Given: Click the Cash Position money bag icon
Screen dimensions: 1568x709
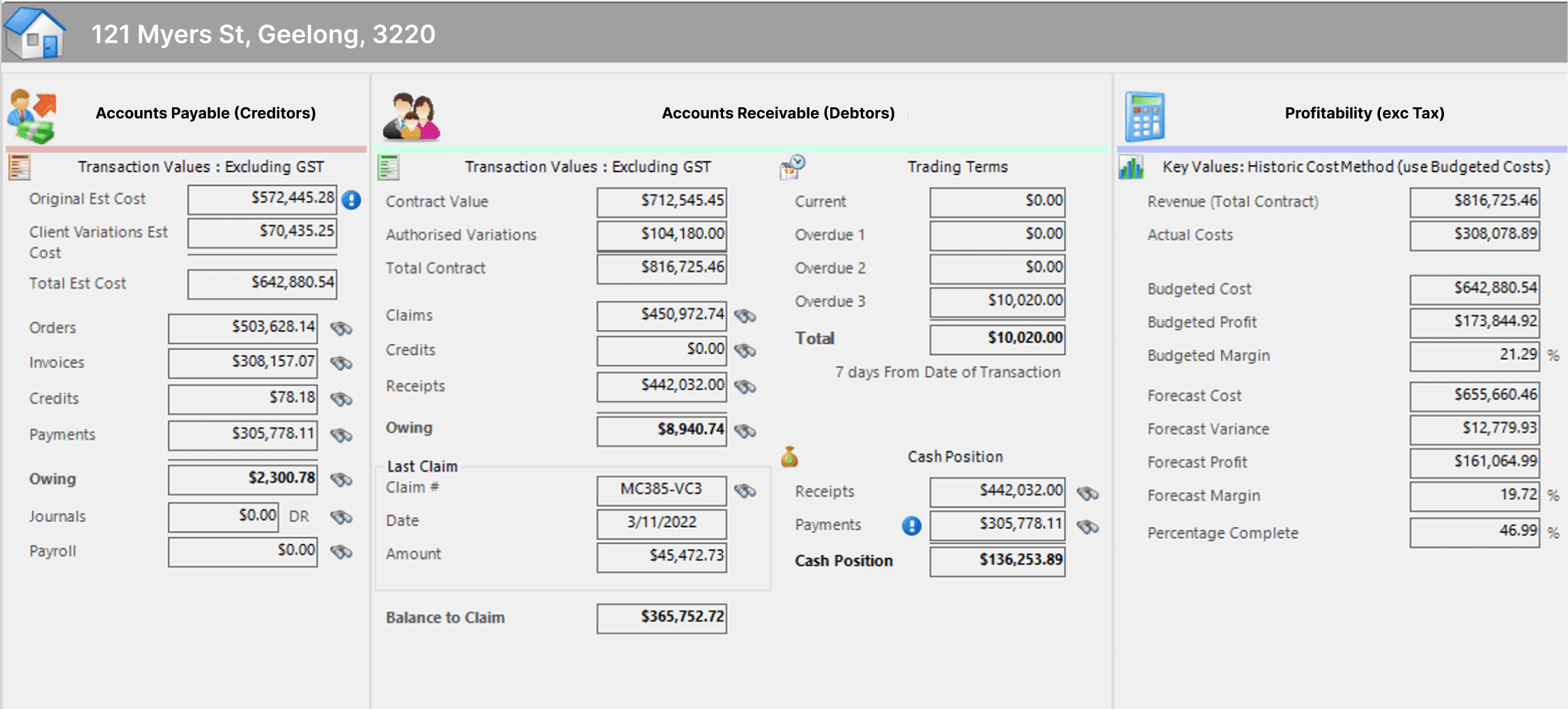Looking at the screenshot, I should tap(789, 457).
